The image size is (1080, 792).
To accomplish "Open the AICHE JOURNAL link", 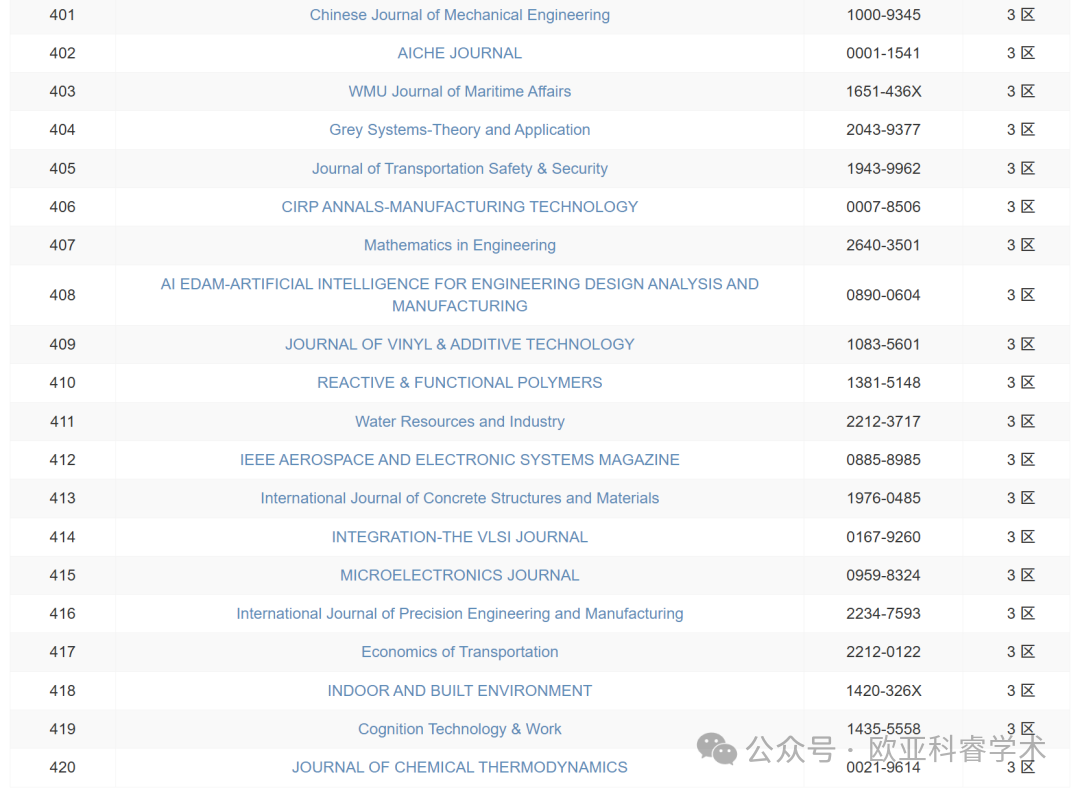I will (x=459, y=53).
